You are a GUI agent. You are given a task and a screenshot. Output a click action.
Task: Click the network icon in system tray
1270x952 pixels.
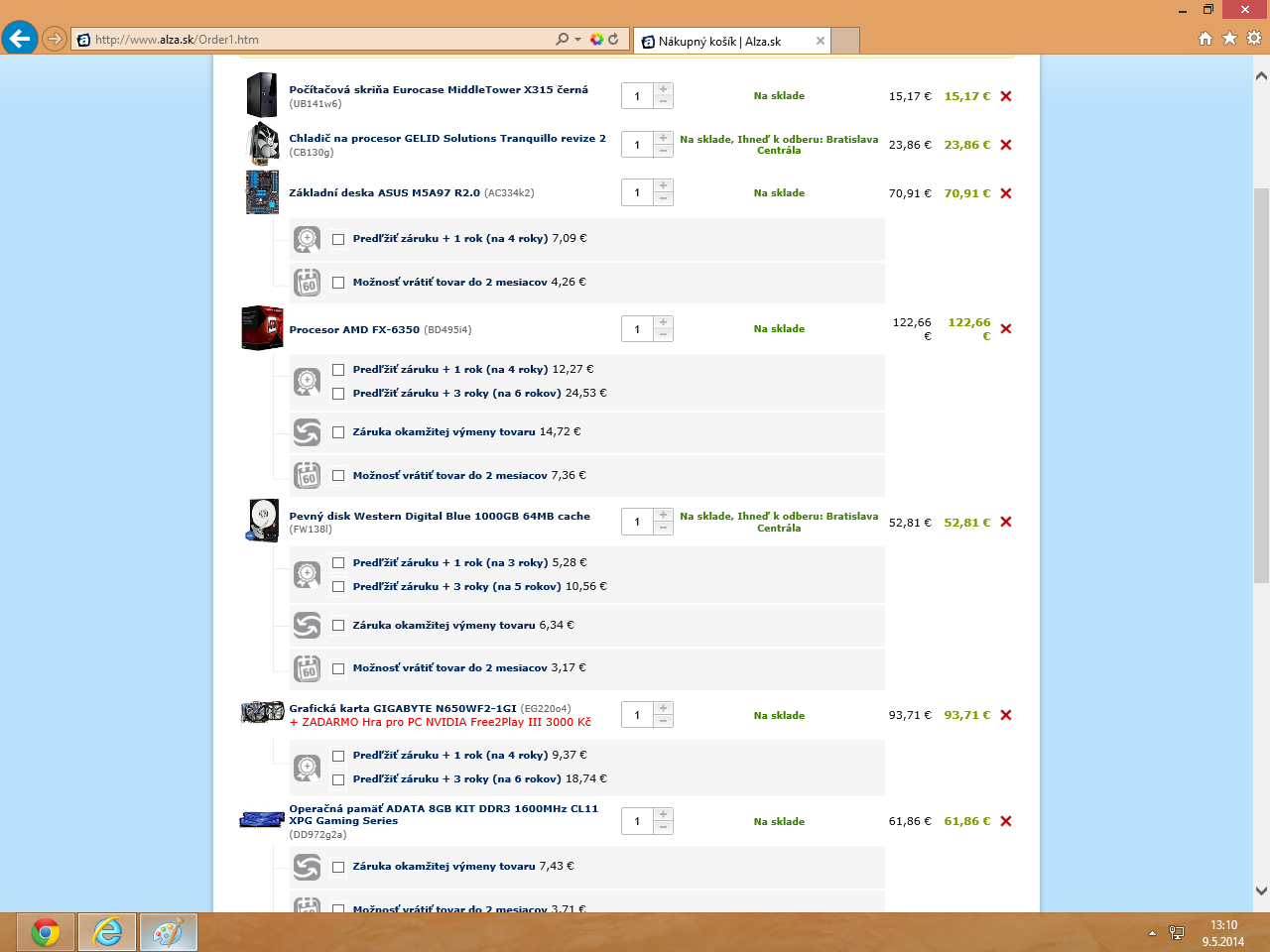pyautogui.click(x=1177, y=933)
